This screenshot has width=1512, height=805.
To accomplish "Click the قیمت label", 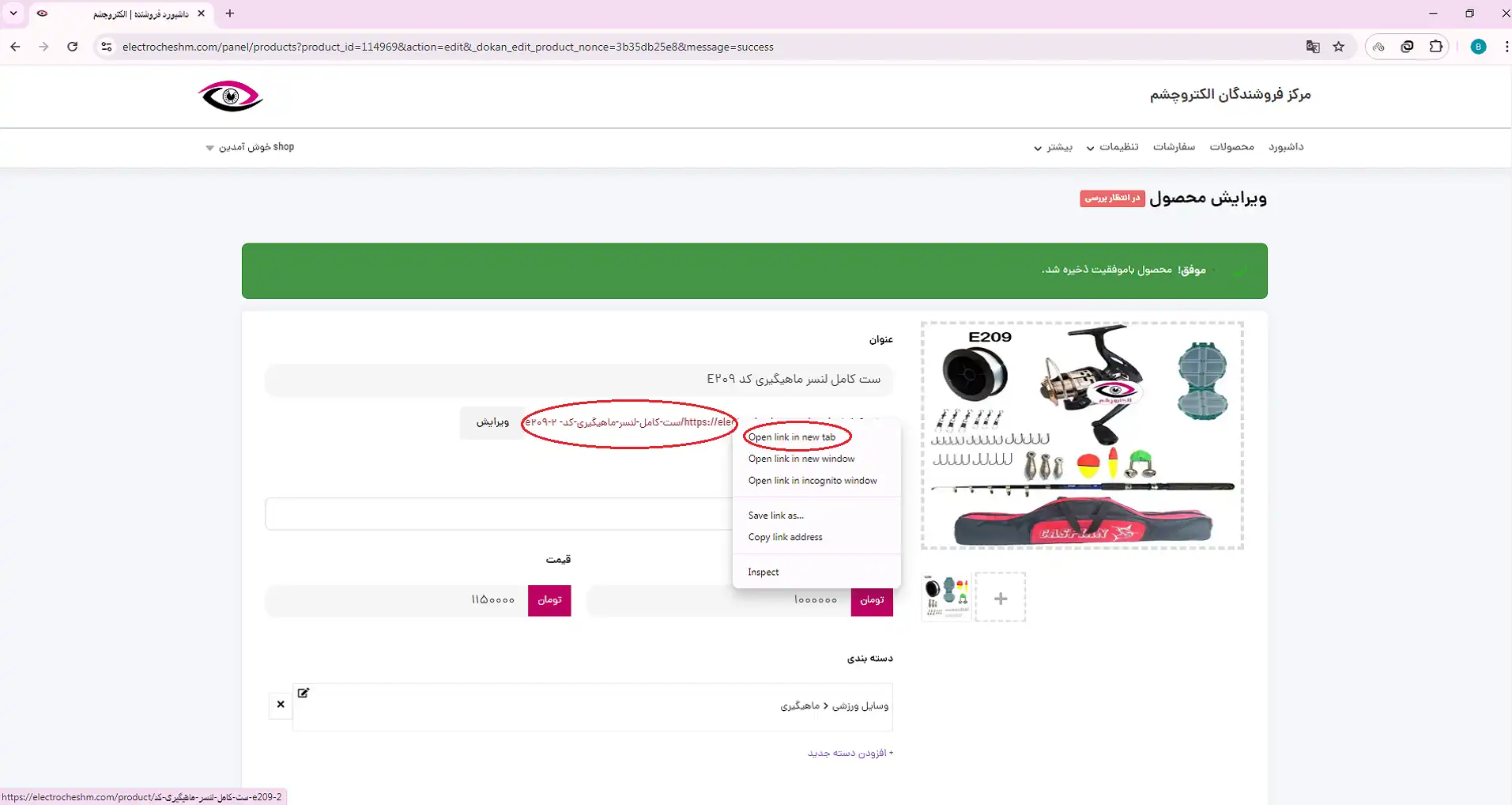I will pyautogui.click(x=558, y=559).
